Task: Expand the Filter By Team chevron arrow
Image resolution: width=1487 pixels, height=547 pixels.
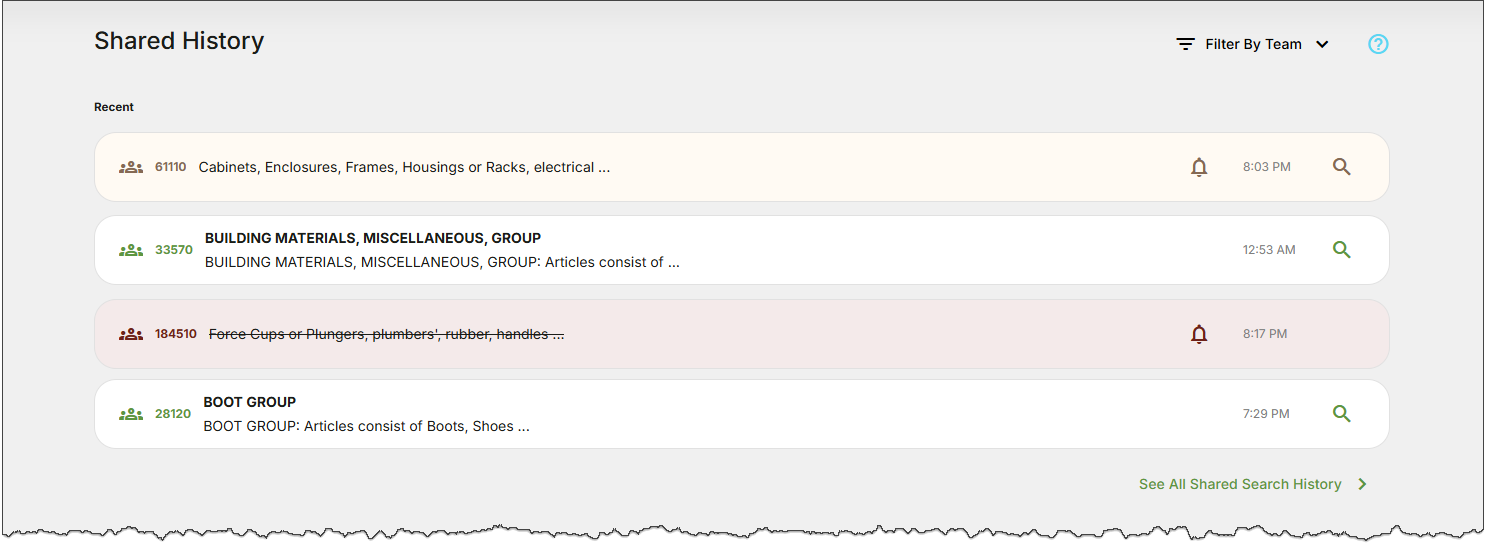Action: (x=1322, y=44)
